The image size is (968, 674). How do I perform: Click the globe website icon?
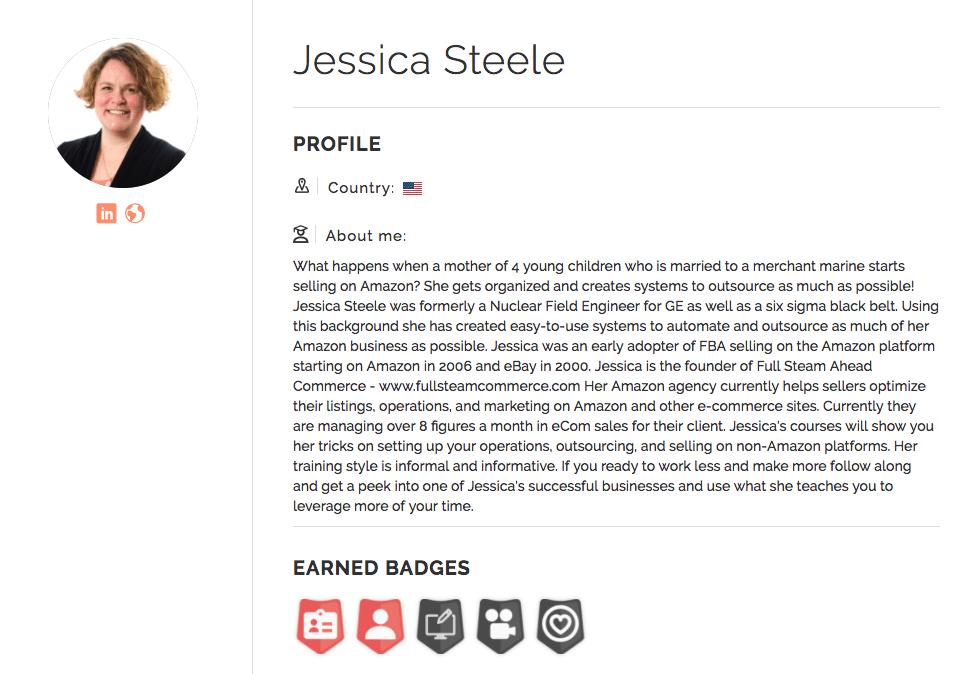point(135,213)
